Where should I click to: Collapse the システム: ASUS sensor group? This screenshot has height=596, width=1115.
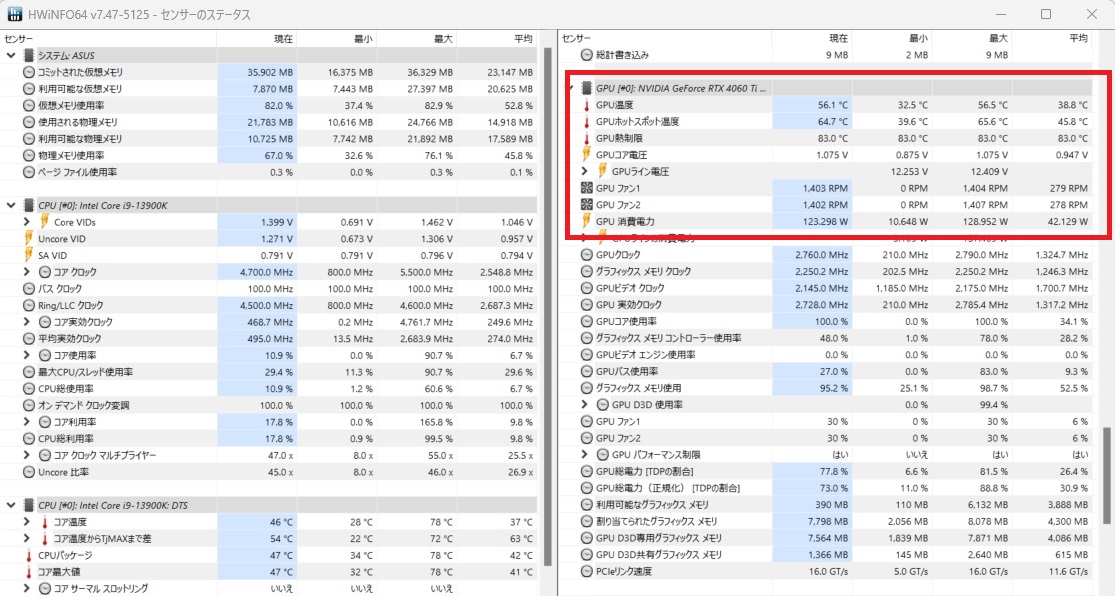(x=11, y=55)
